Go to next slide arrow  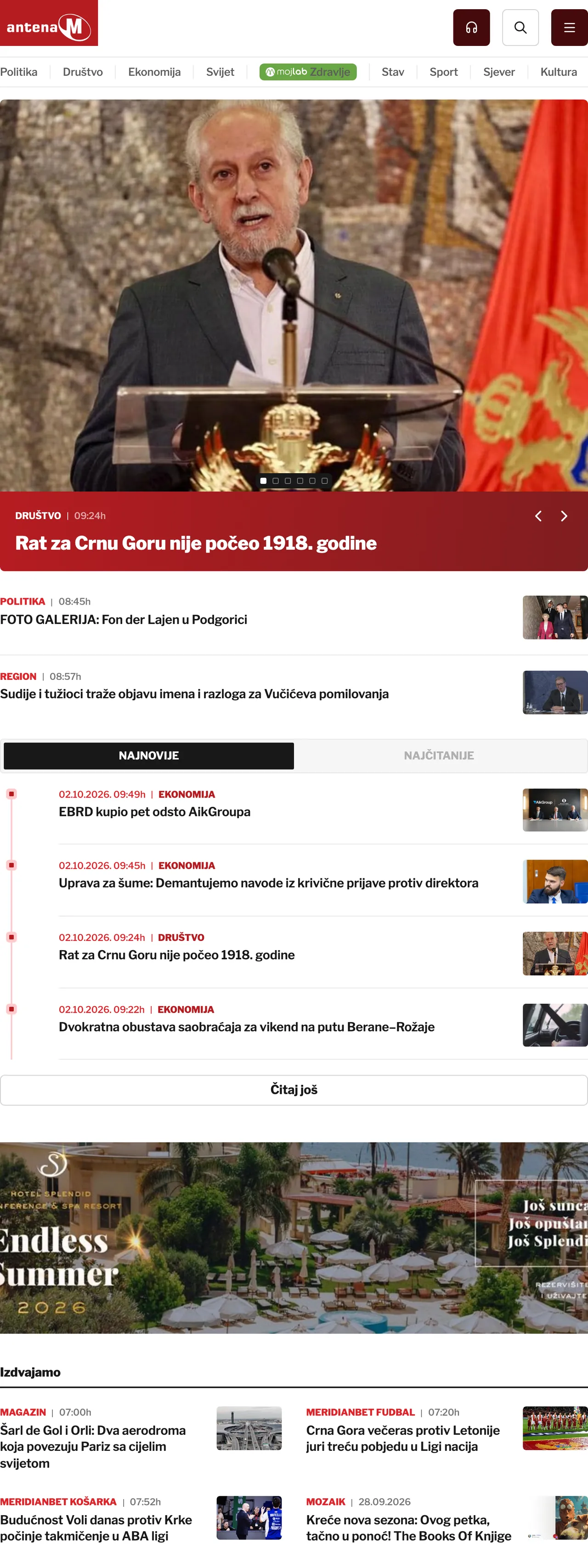564,516
